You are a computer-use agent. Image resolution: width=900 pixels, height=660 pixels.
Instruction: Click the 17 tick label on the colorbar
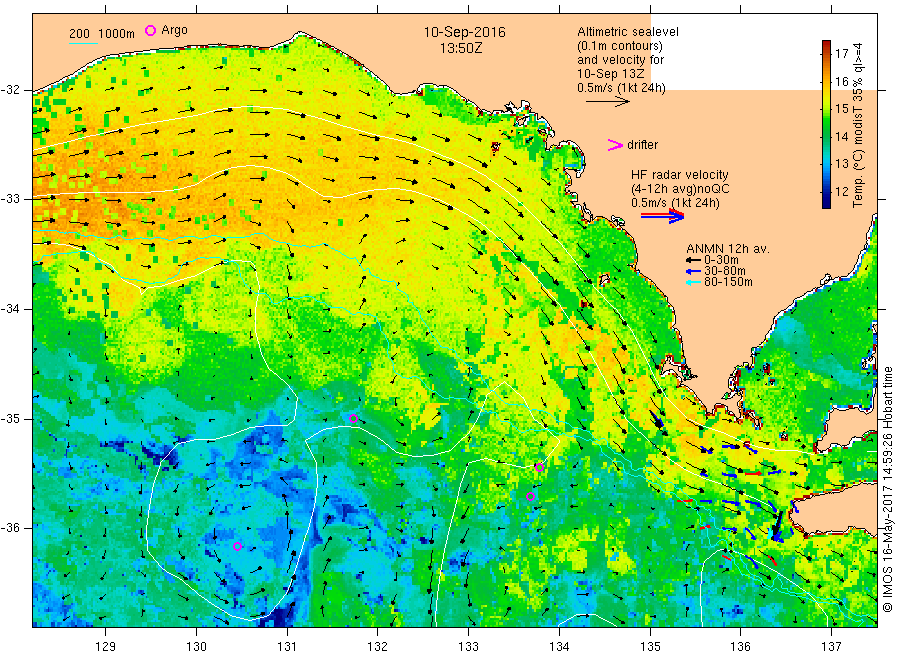841,54
